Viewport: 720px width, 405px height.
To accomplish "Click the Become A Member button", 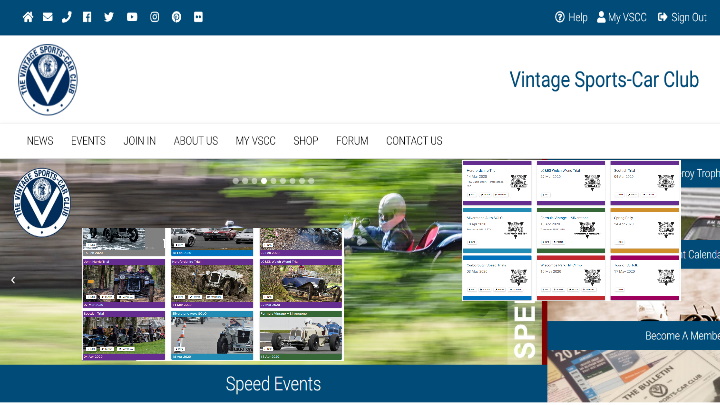I will coord(634,336).
